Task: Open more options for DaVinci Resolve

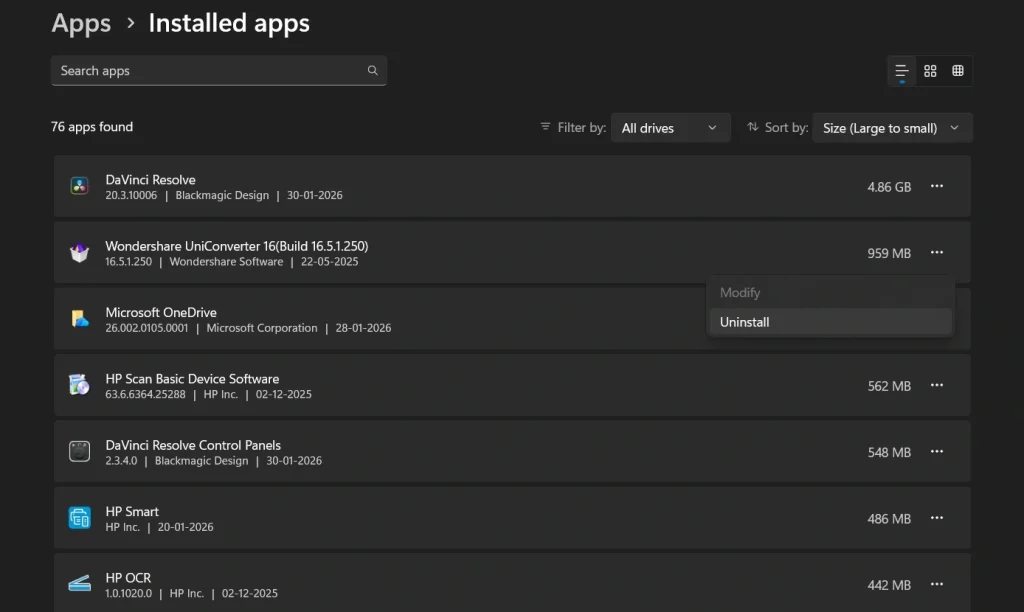Action: [x=937, y=186]
